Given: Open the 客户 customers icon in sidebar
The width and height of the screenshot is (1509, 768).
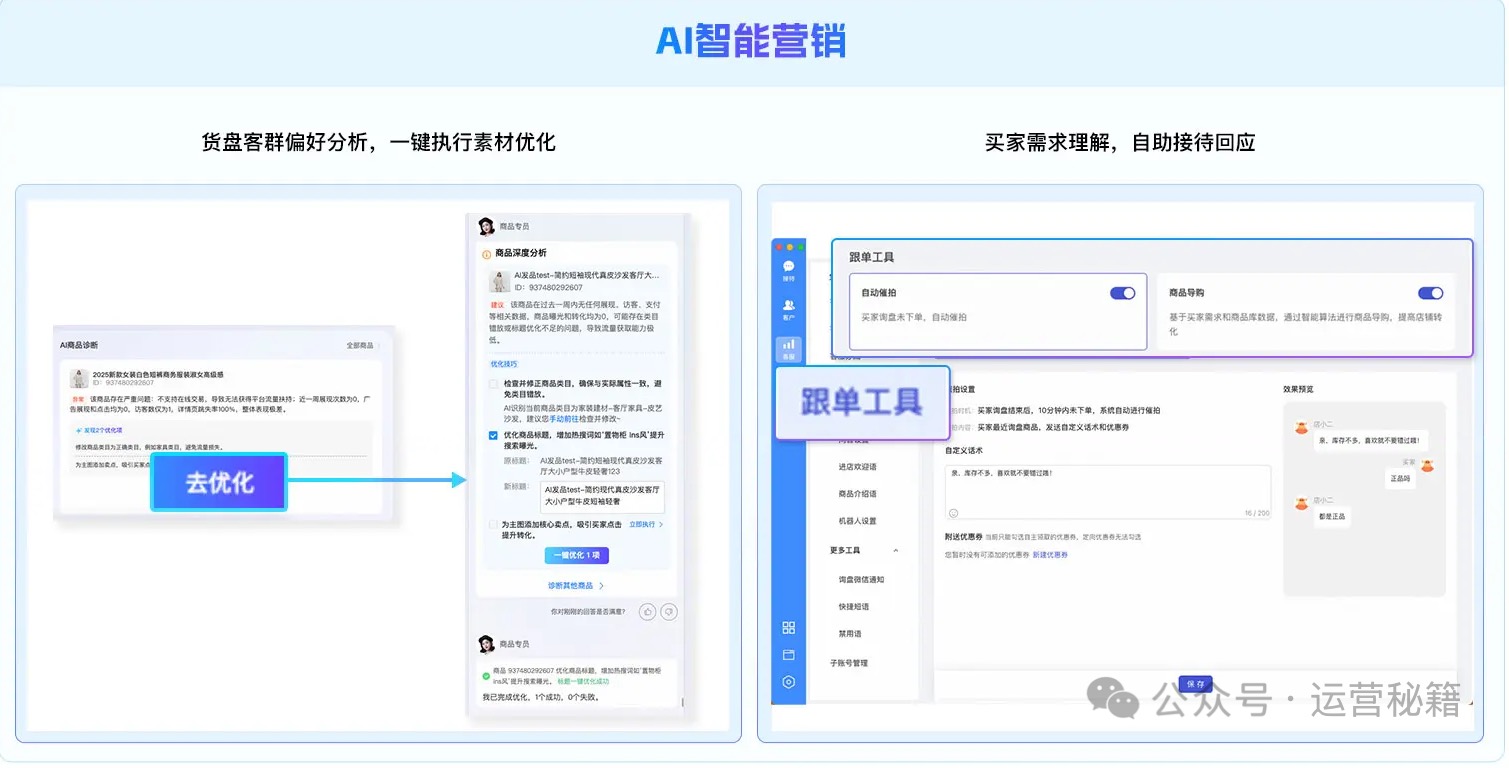Looking at the screenshot, I should point(788,306).
